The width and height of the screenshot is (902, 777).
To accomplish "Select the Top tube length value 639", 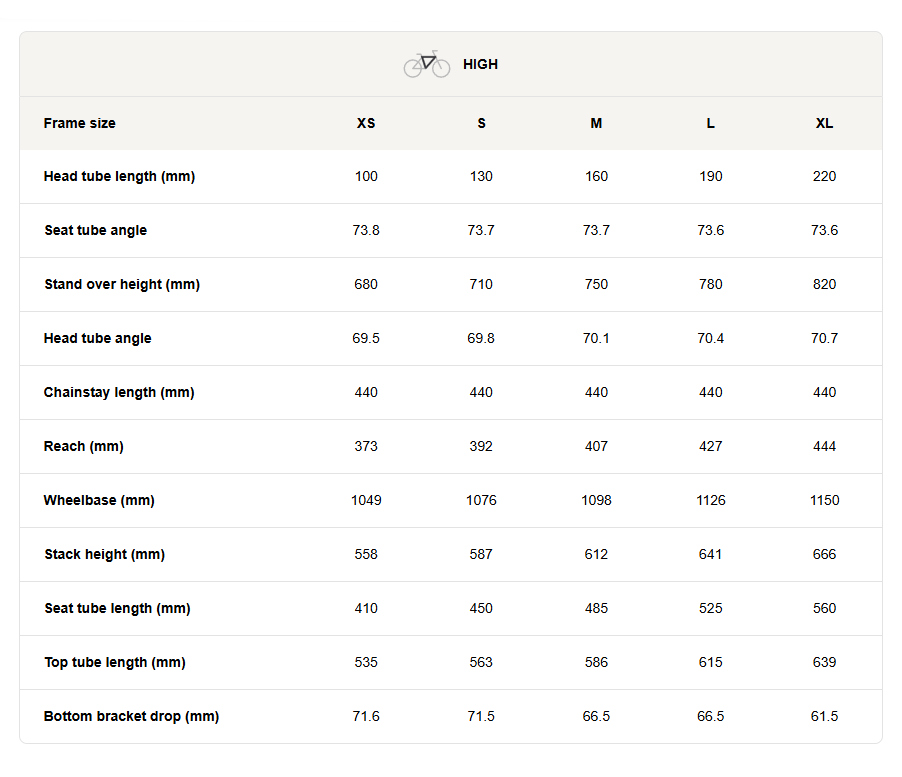I will click(824, 662).
